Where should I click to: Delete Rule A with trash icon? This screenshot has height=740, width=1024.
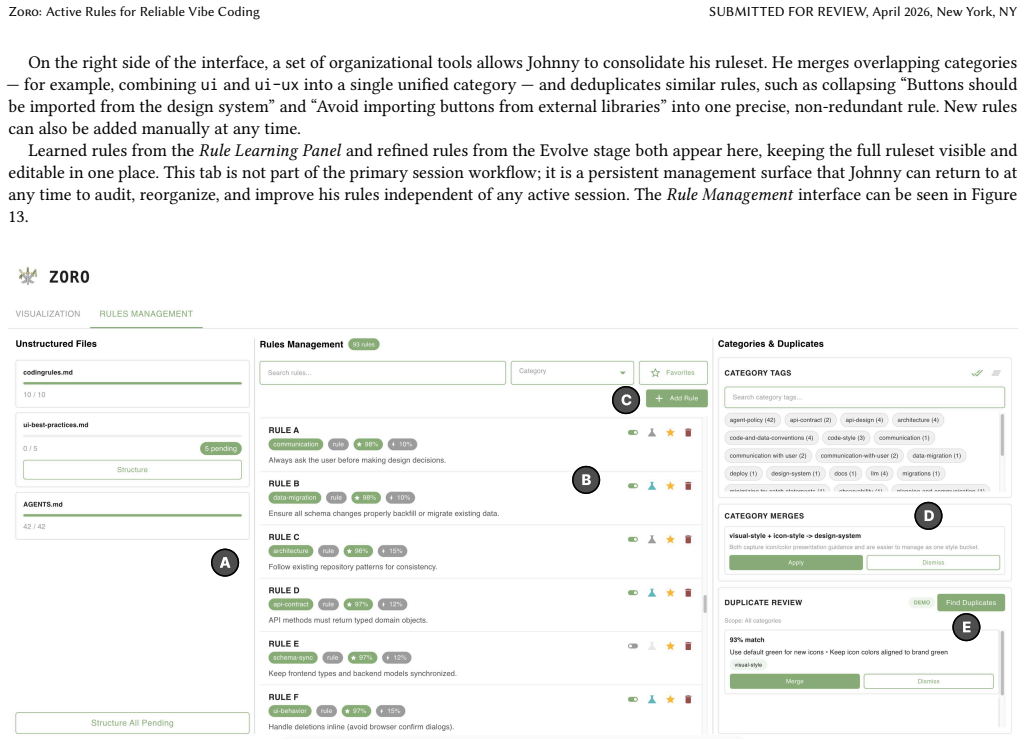click(688, 432)
